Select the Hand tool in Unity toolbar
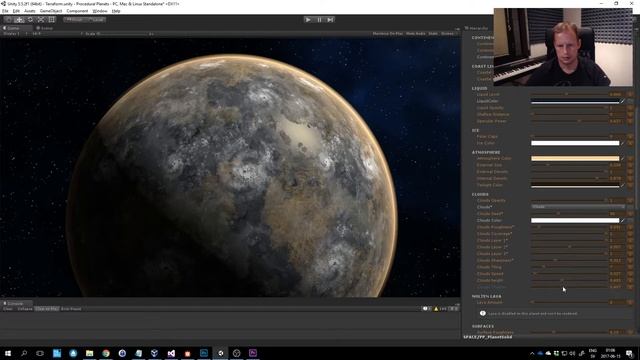This screenshot has width=640, height=360. (x=9, y=20)
